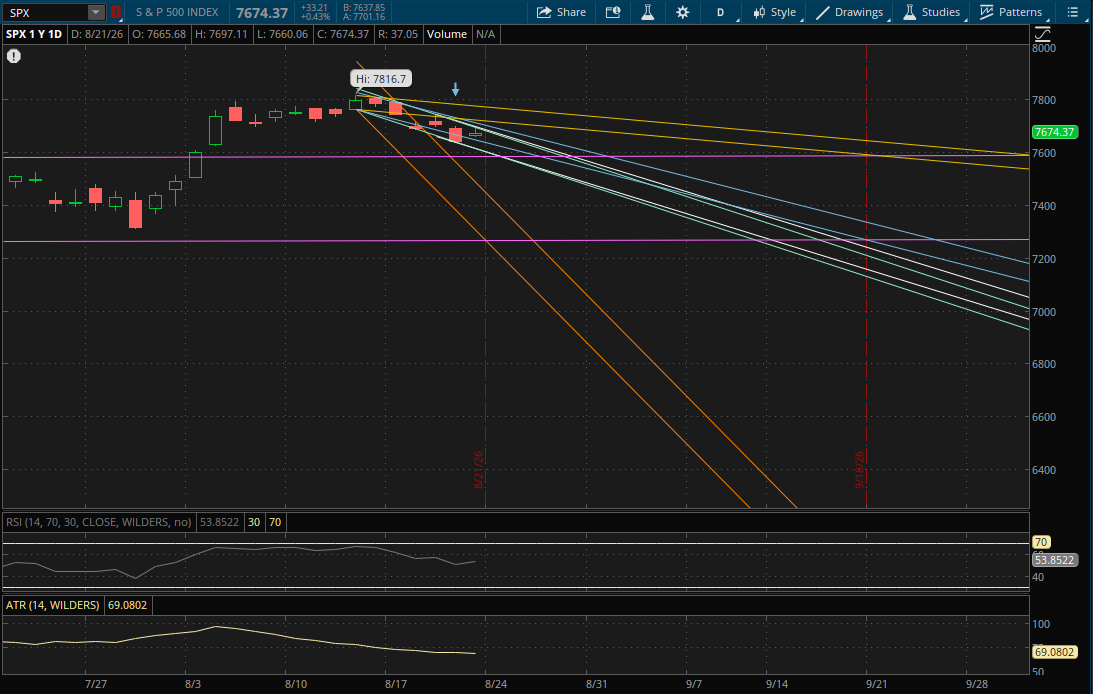Click the SPX 1 Y 1D chart label
The width and height of the screenshot is (1093, 694).
34,34
